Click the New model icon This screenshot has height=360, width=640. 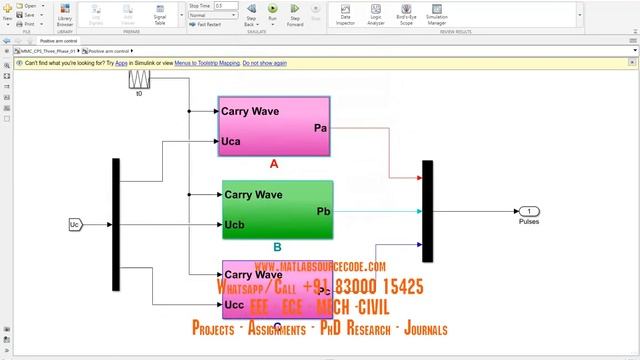(7, 8)
